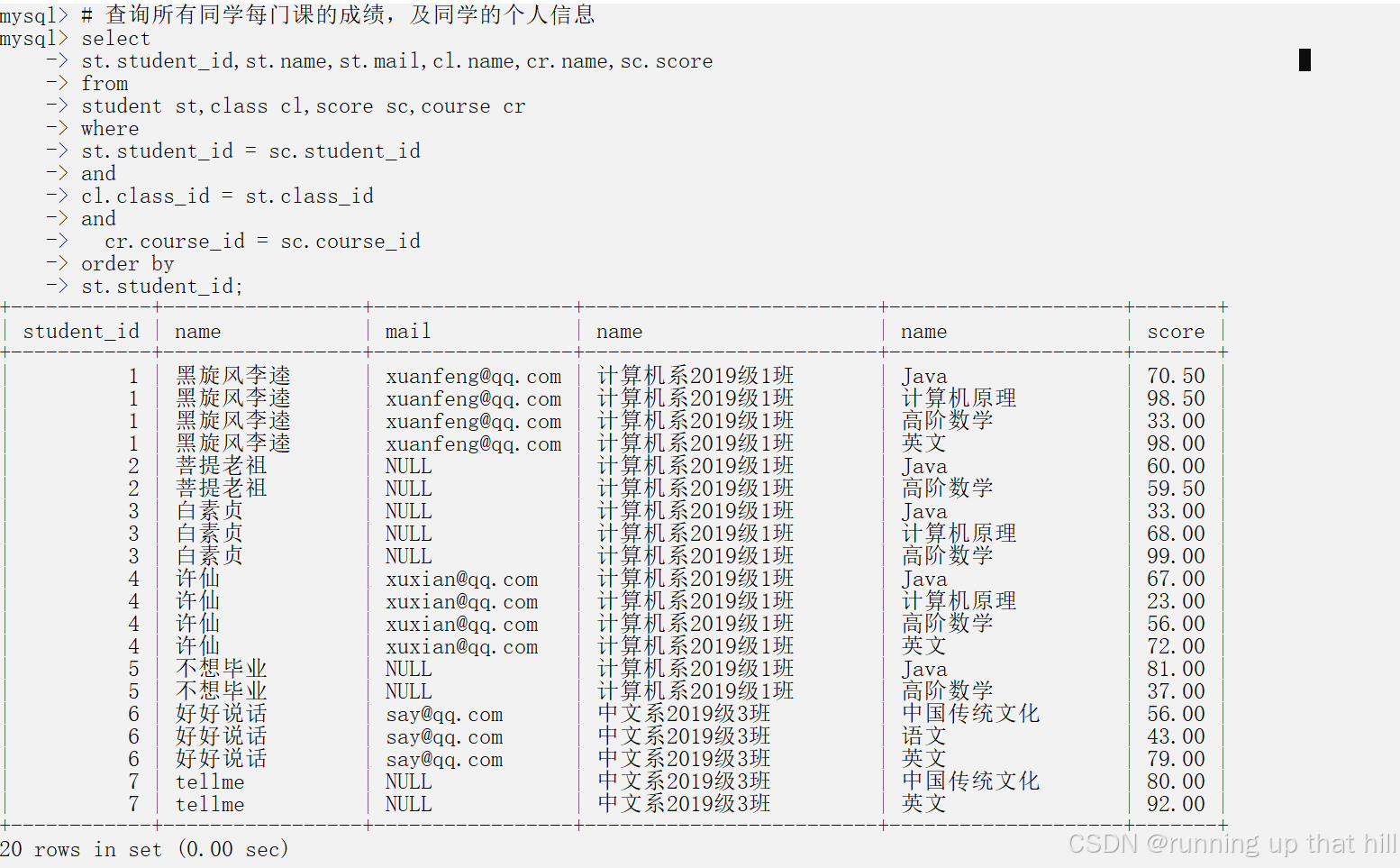1400x868 pixels.
Task: Click the 'select' keyword line
Action: [x=115, y=39]
